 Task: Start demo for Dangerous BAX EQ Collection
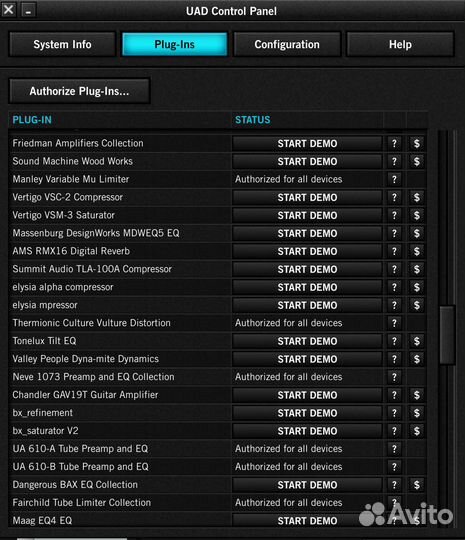(x=307, y=485)
